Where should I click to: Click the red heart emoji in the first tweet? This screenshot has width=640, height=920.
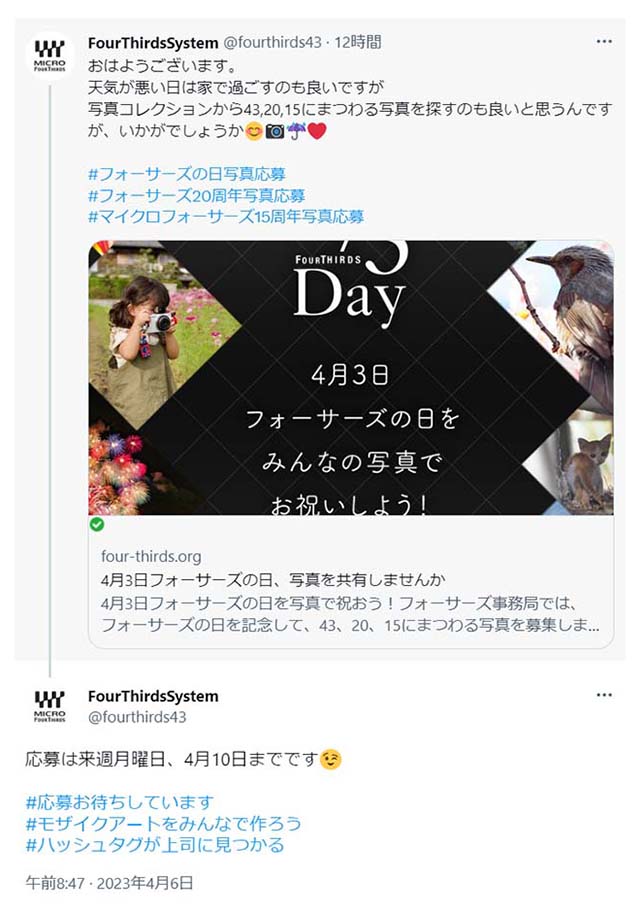click(317, 130)
